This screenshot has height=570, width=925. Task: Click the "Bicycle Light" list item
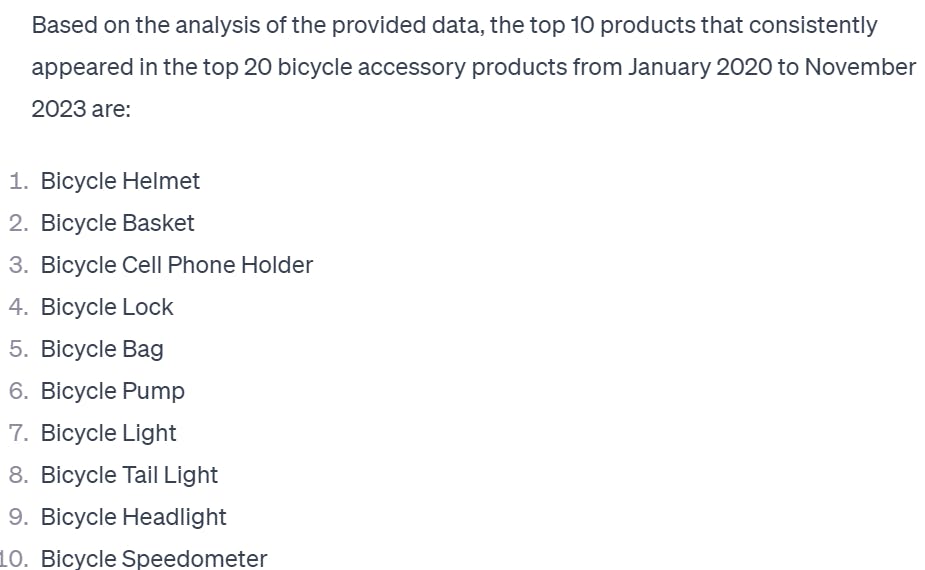[108, 433]
